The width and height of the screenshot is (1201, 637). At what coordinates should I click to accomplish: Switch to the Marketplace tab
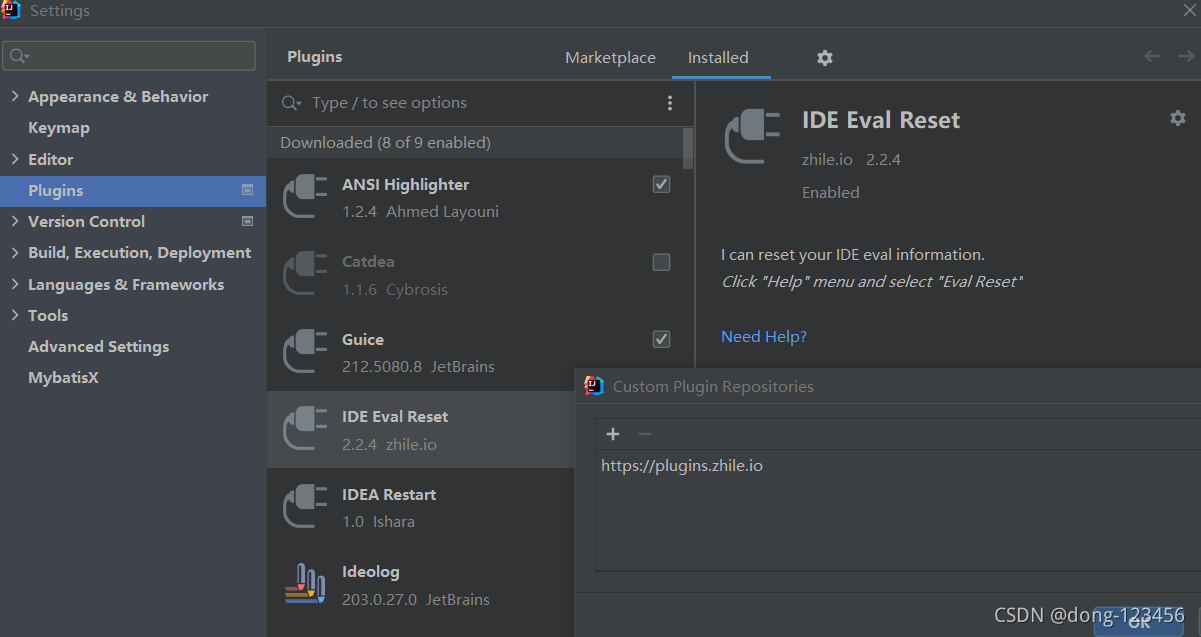pos(610,58)
